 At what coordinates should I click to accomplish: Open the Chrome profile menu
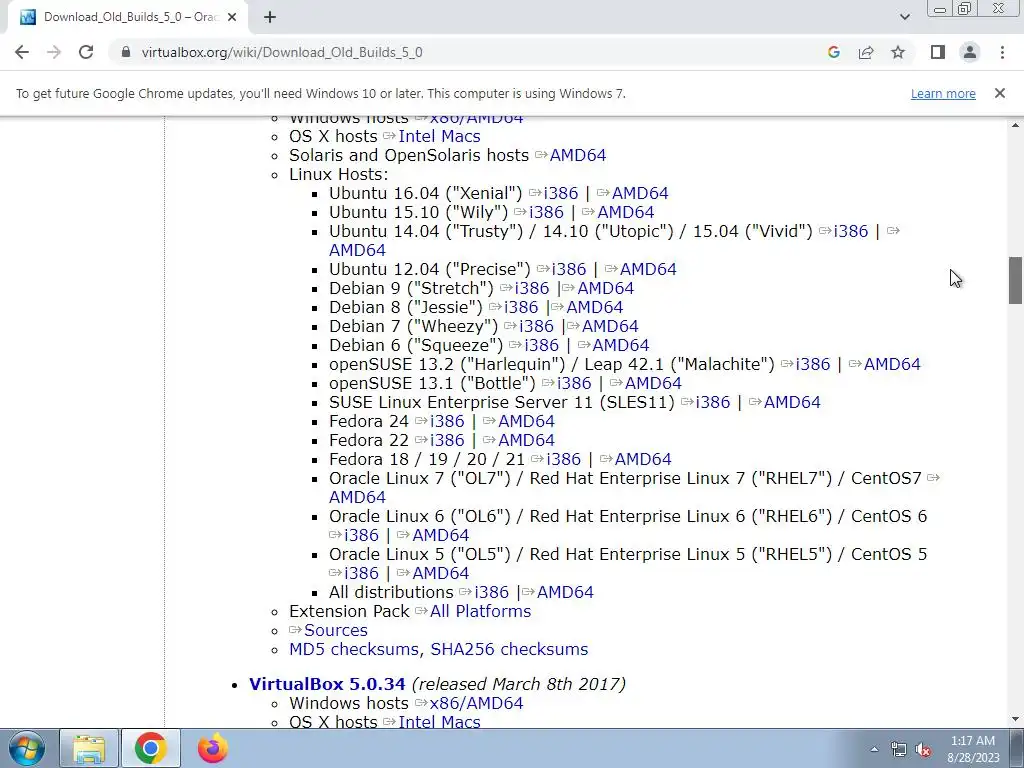click(x=970, y=52)
